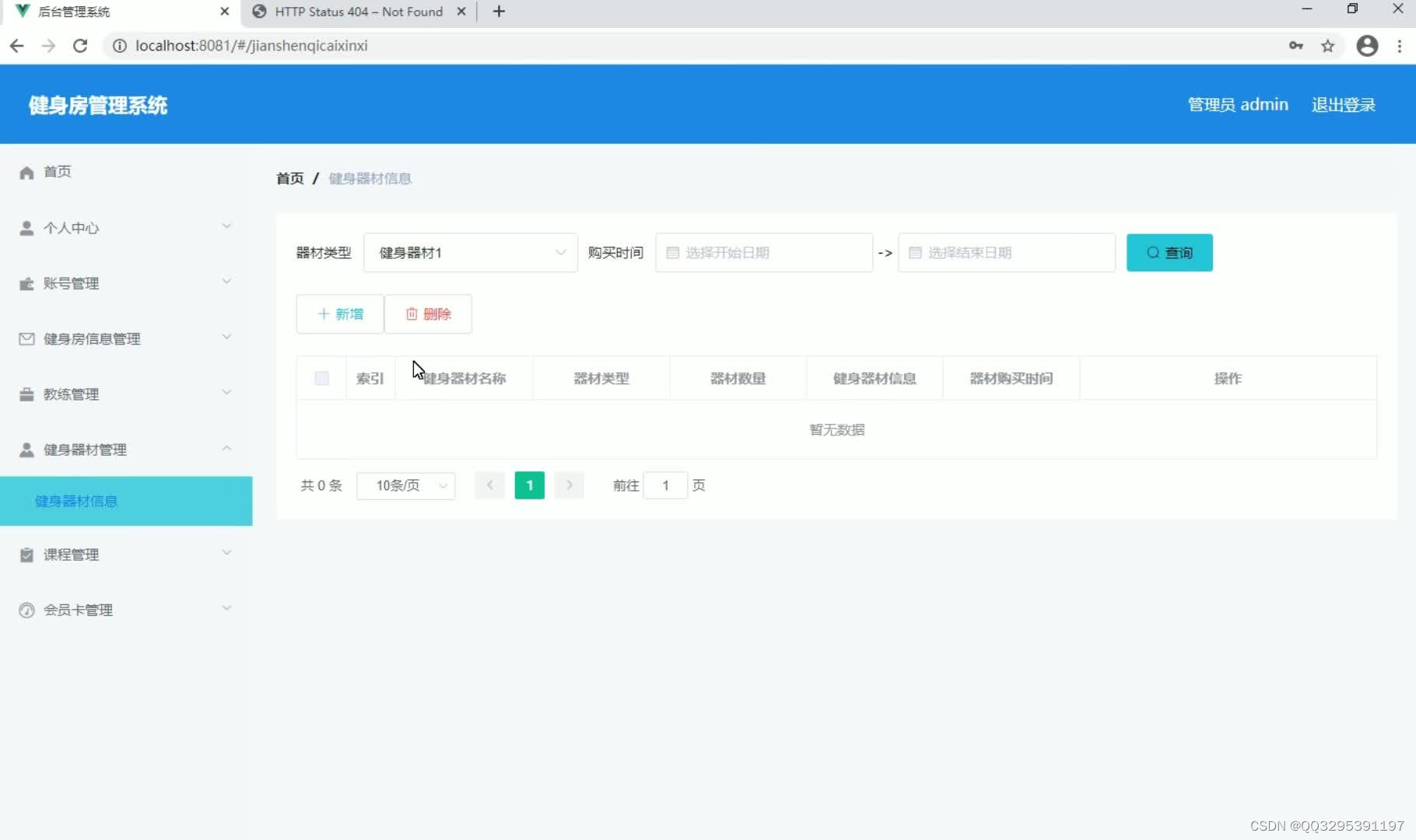Click the 新增 add button

click(x=340, y=314)
